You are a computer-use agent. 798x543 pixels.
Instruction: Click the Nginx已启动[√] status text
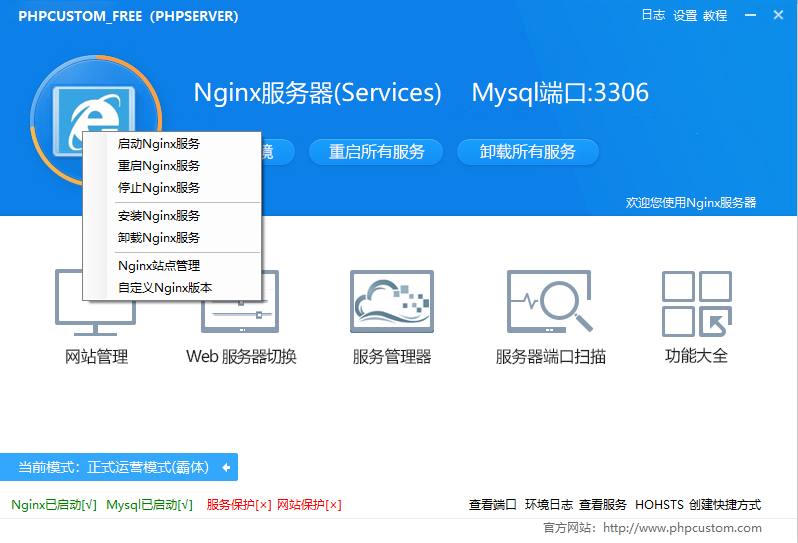click(x=54, y=505)
